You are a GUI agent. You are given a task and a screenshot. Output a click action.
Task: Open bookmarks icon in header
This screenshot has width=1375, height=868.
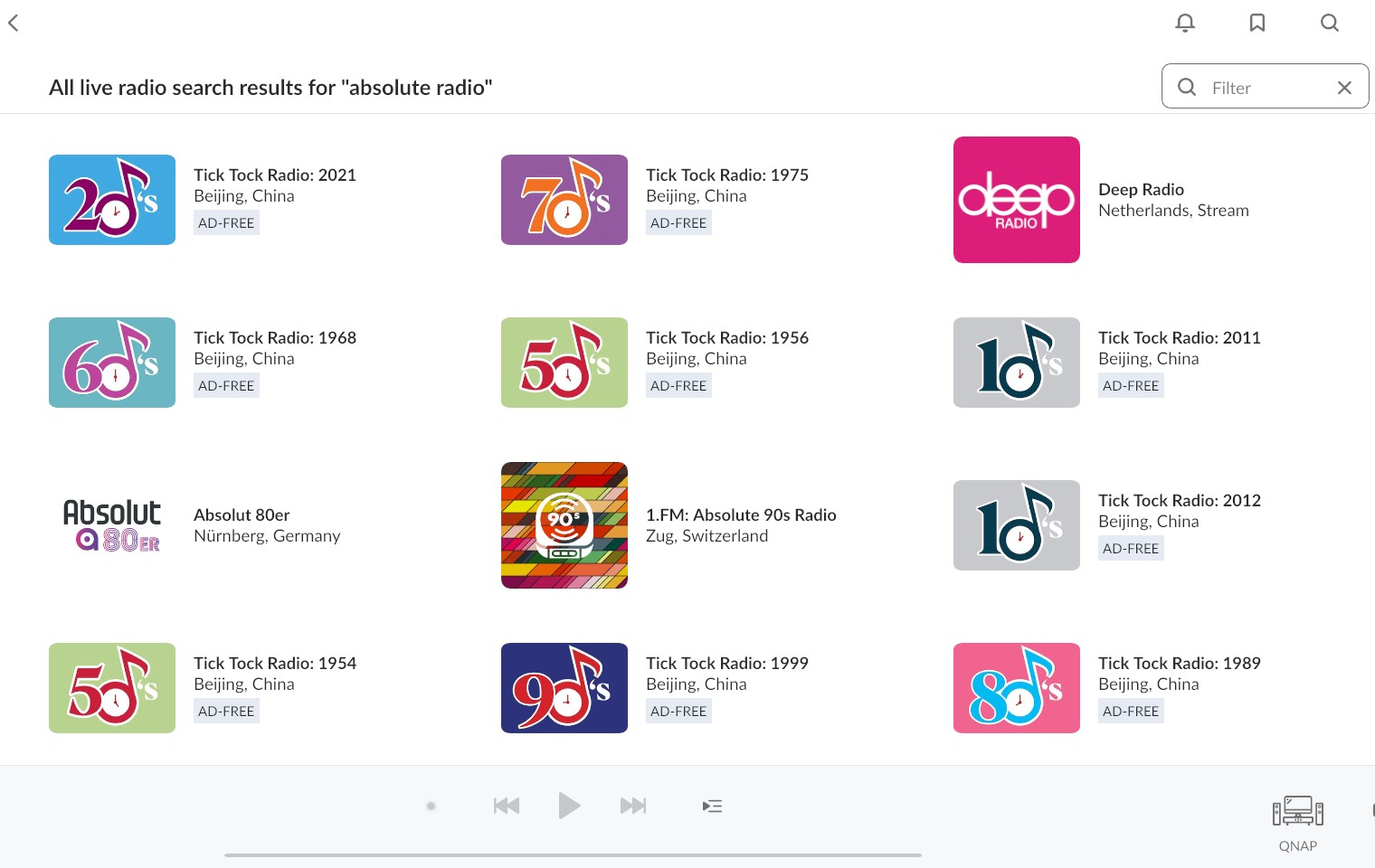(x=1257, y=23)
